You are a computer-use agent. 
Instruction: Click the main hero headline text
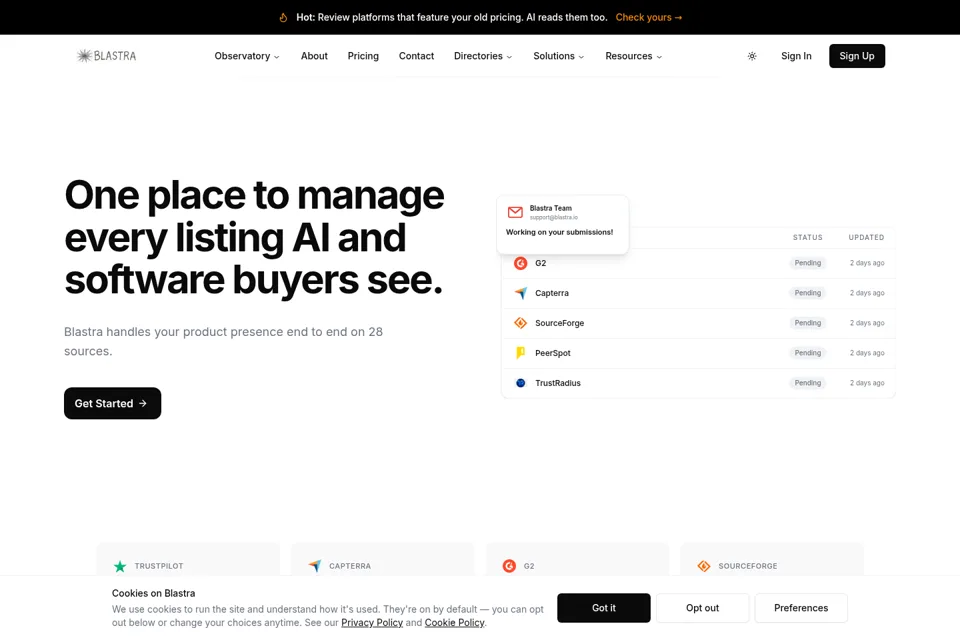[254, 238]
